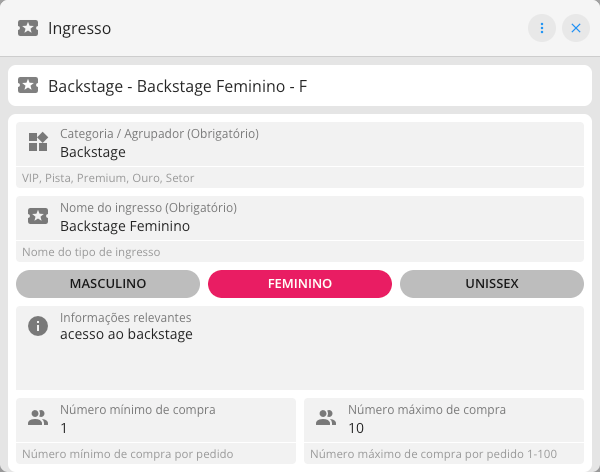Open the three-dot options menu
The image size is (600, 472).
pyautogui.click(x=542, y=28)
